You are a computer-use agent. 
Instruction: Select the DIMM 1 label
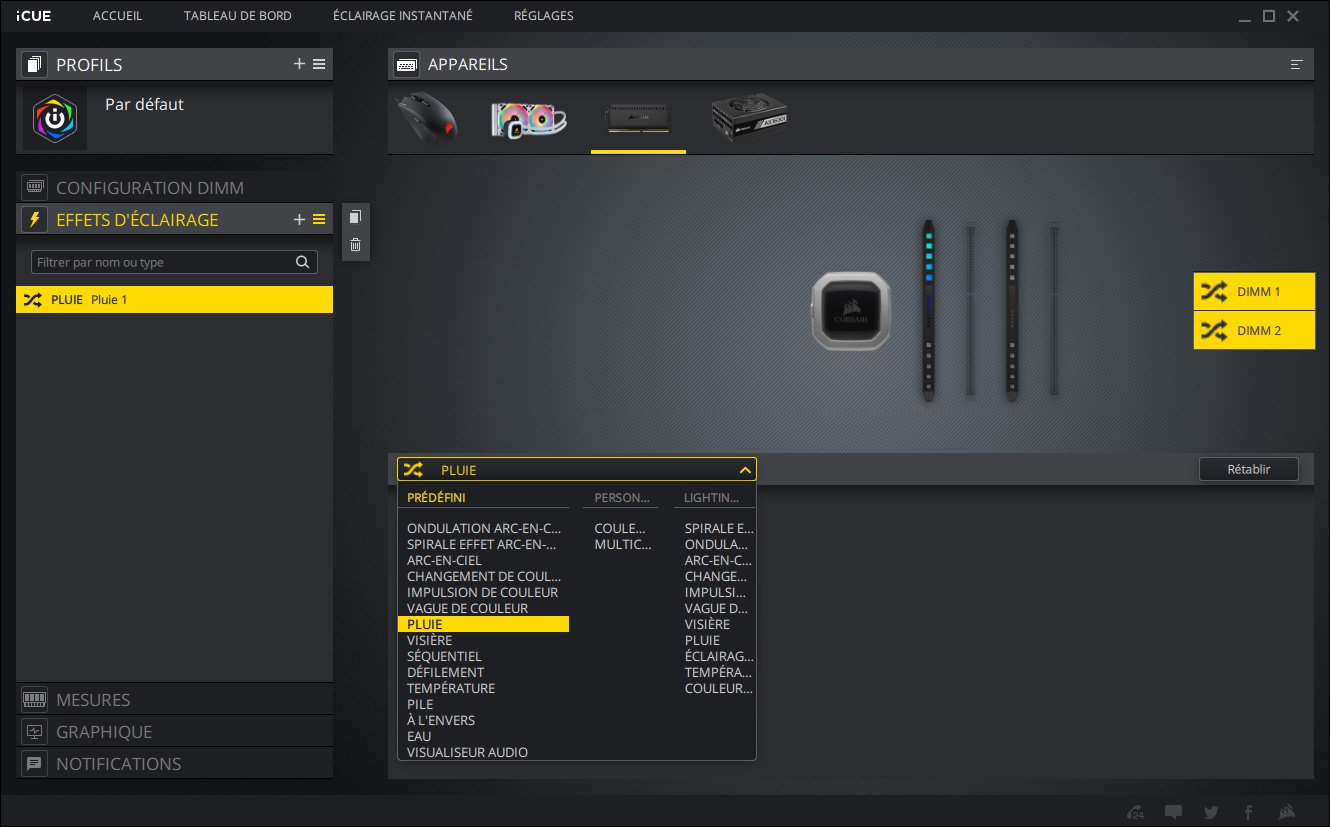1254,292
